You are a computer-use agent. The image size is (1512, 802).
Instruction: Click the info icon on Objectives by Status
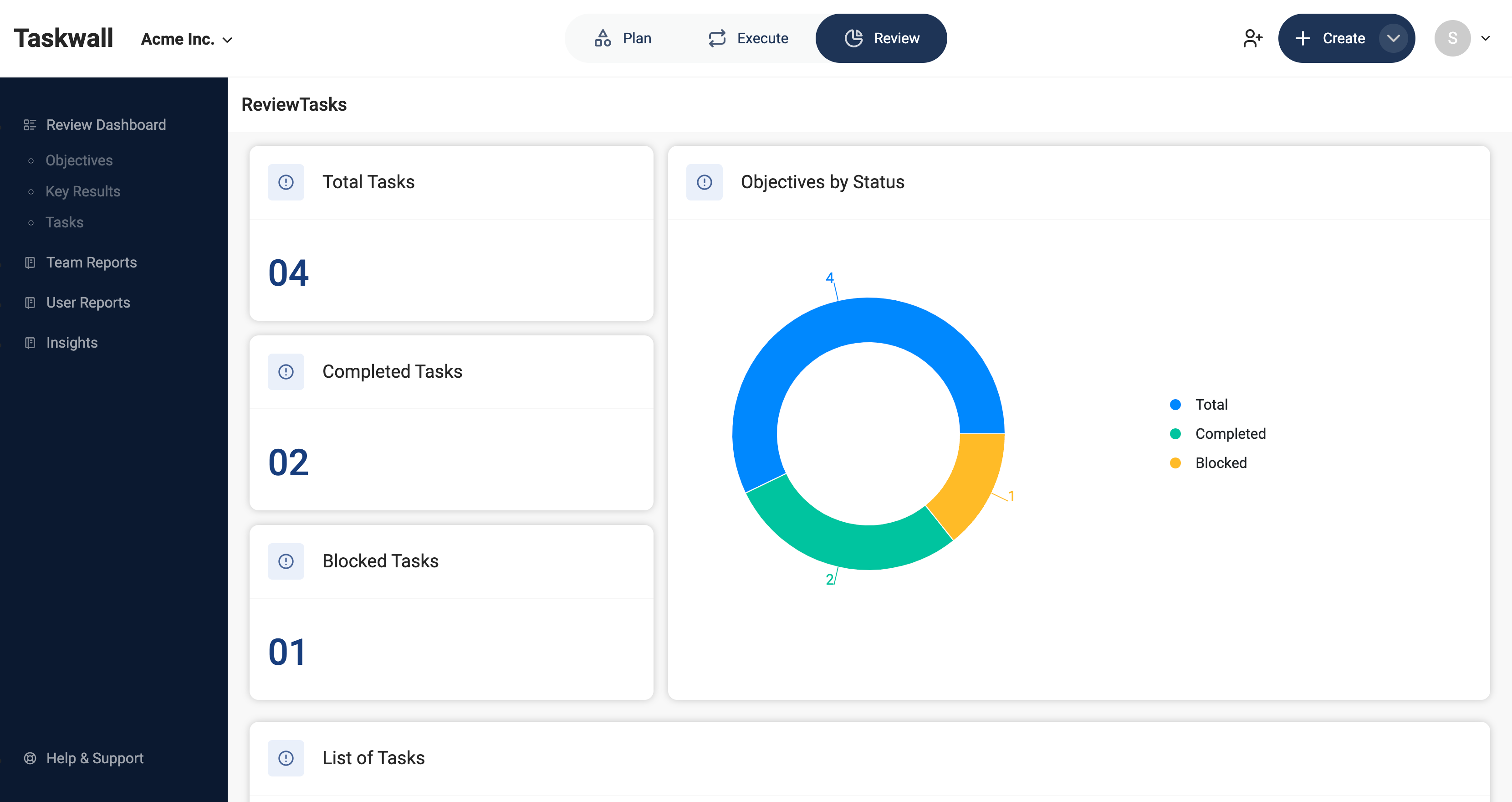pos(705,182)
